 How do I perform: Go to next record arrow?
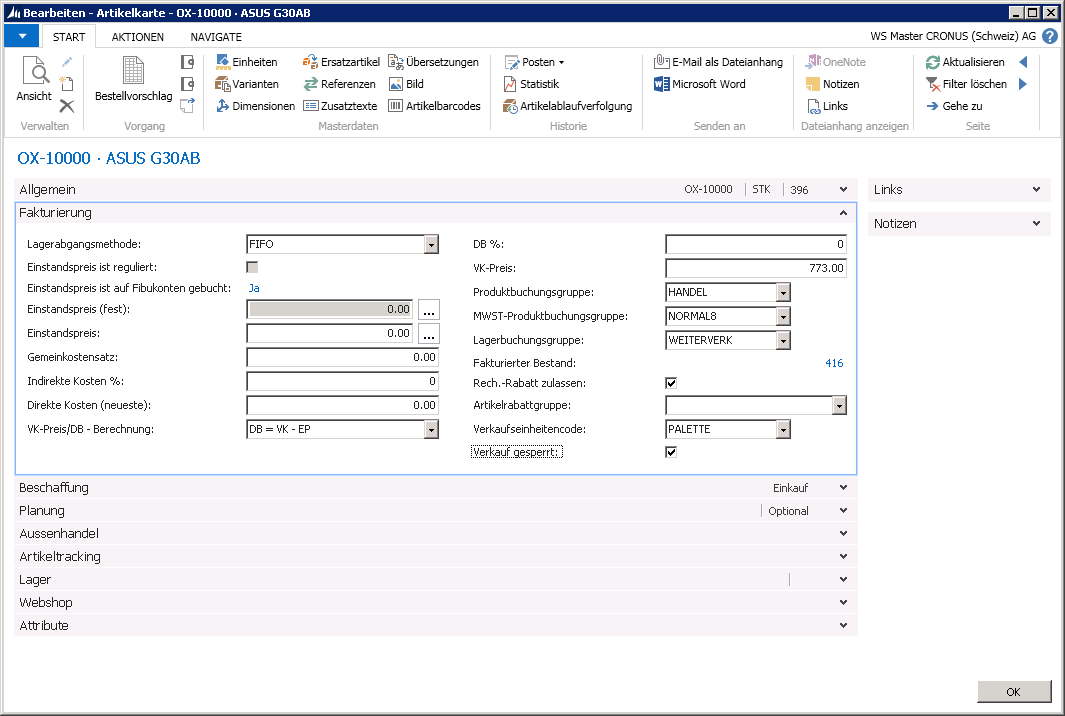[1023, 84]
